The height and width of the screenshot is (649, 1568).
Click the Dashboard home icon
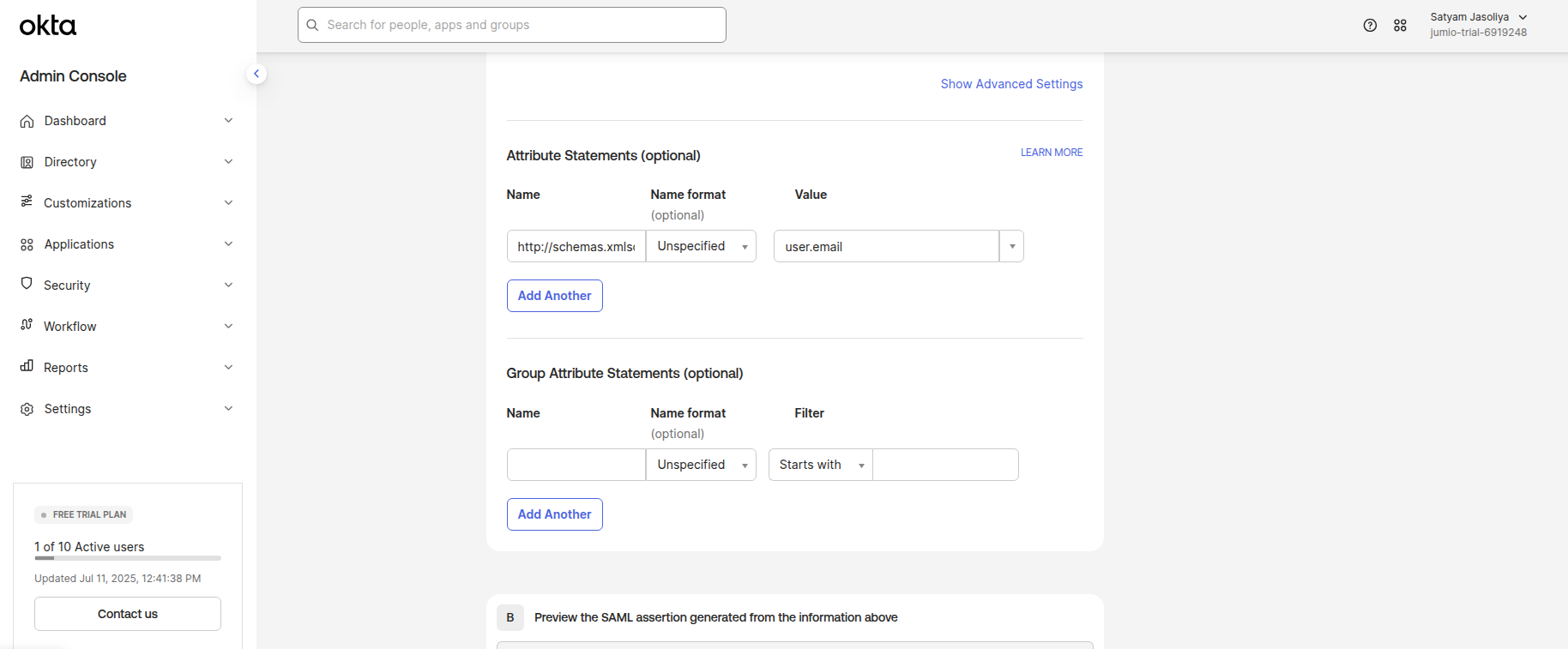click(x=27, y=121)
